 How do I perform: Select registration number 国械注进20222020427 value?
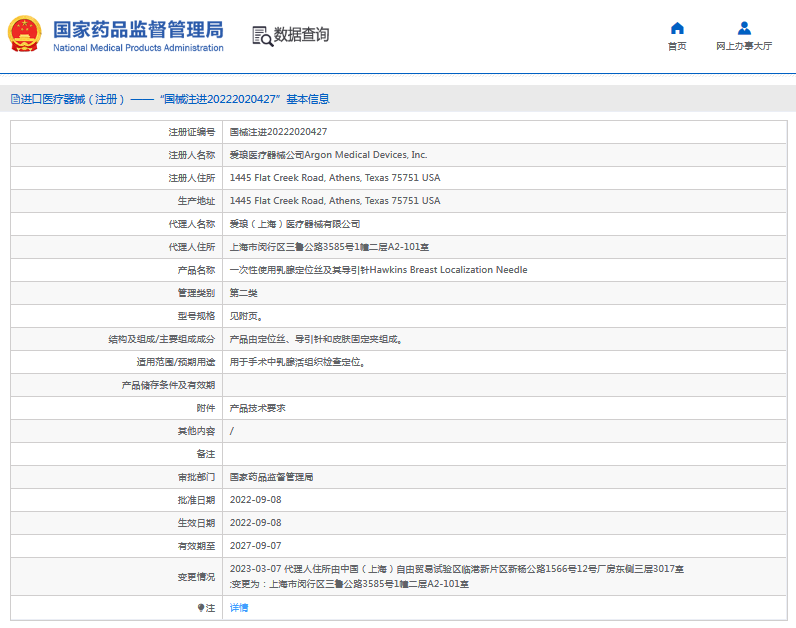pos(278,132)
